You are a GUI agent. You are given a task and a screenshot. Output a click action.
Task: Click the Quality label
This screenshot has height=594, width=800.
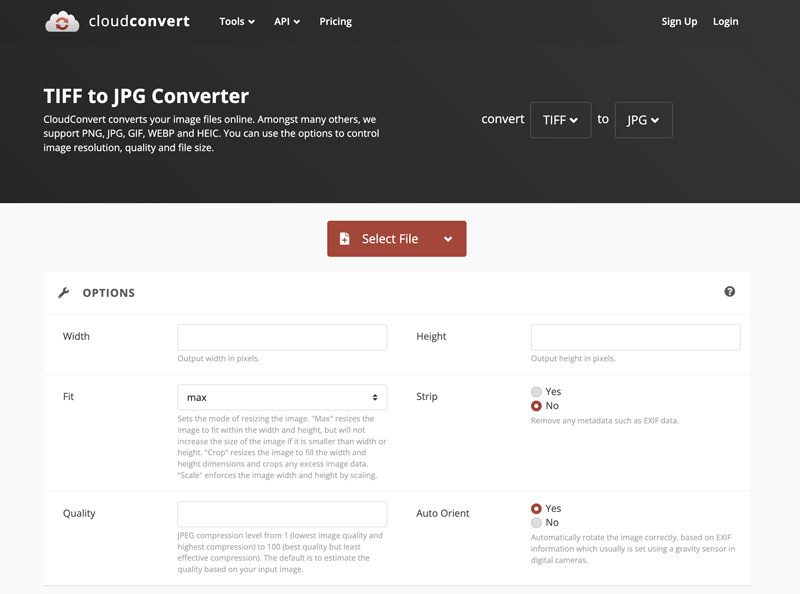point(79,513)
